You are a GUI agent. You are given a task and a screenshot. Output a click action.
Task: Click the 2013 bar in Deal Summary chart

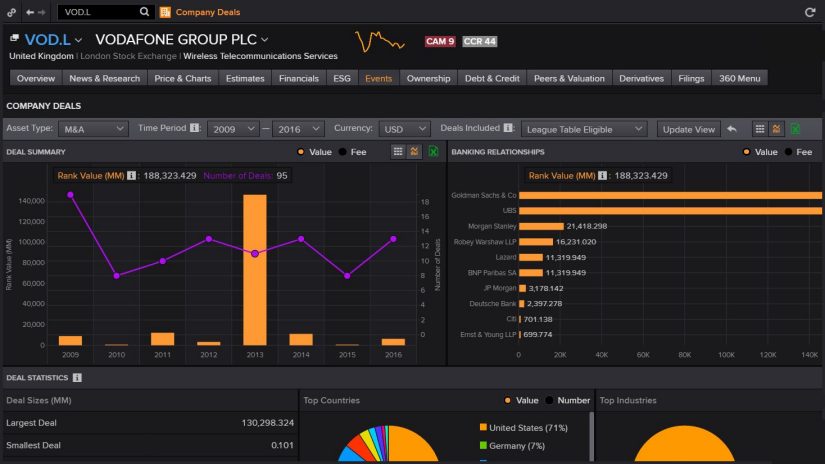pos(255,270)
